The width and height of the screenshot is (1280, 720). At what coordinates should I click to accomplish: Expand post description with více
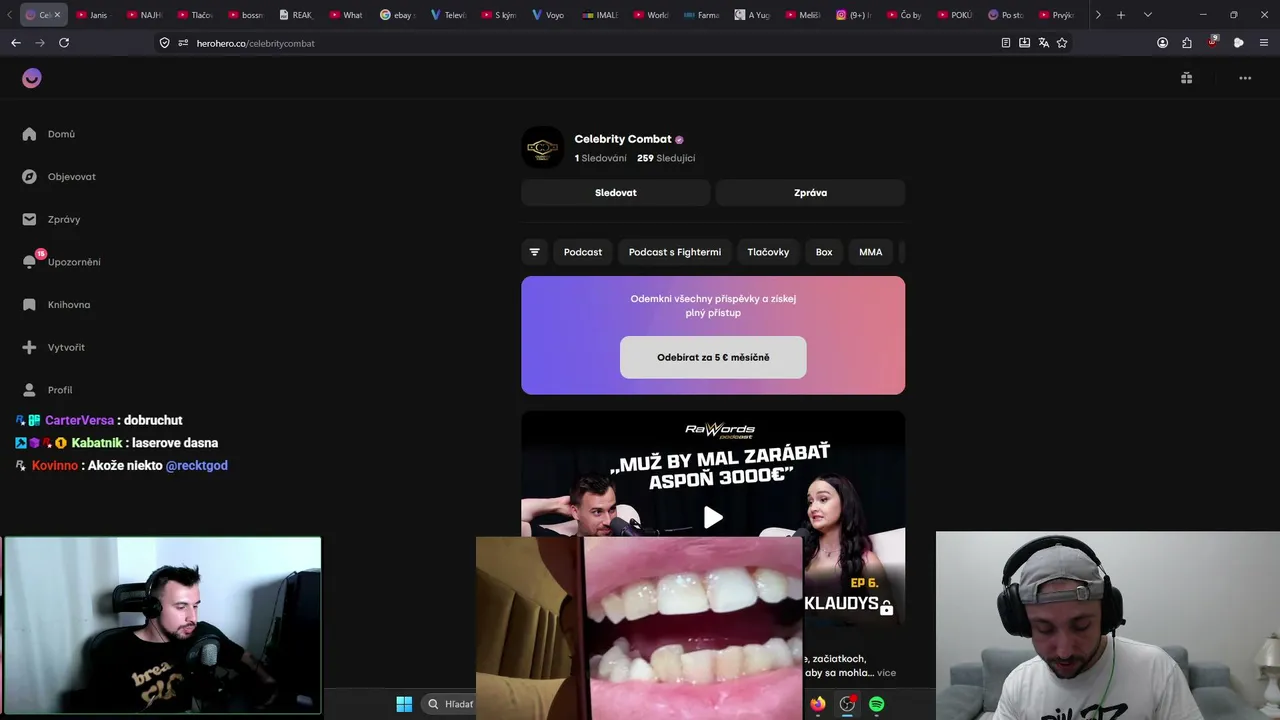tap(886, 673)
